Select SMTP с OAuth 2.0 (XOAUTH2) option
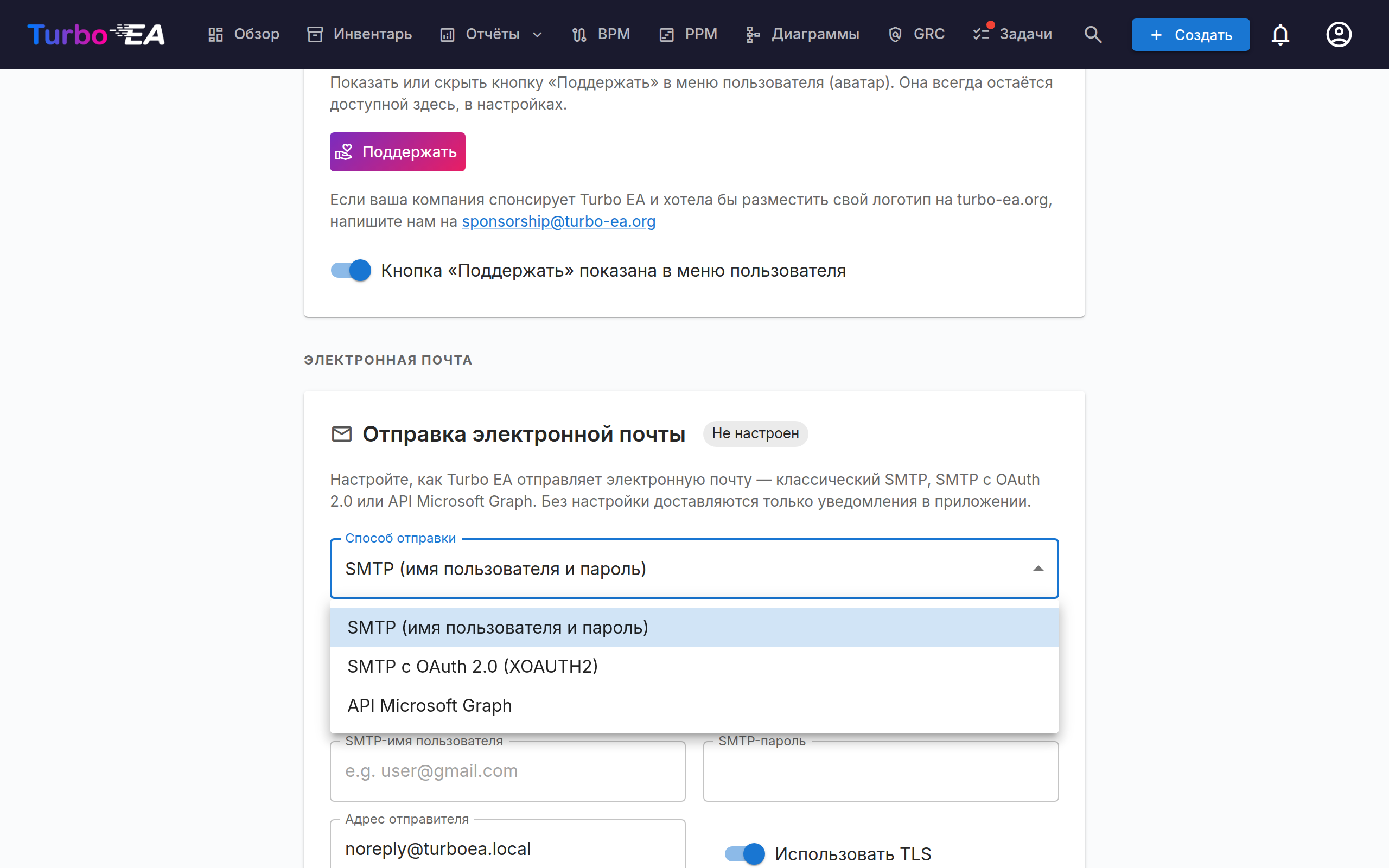 (694, 666)
